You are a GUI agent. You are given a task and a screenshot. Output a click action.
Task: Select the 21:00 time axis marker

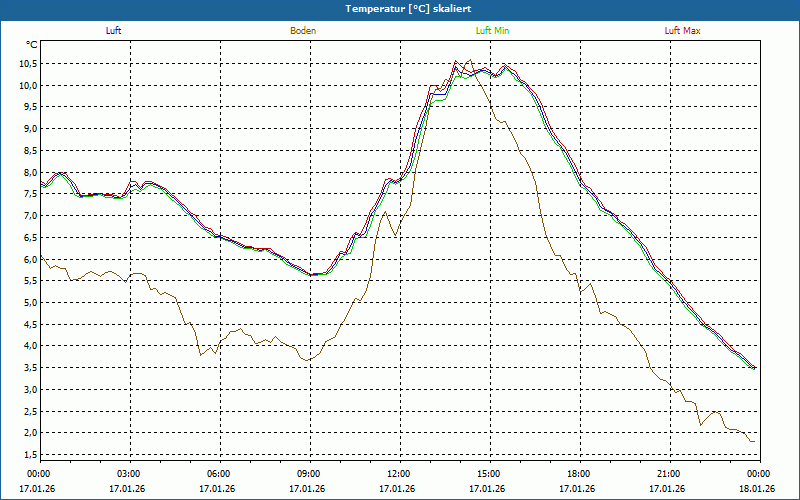668,474
